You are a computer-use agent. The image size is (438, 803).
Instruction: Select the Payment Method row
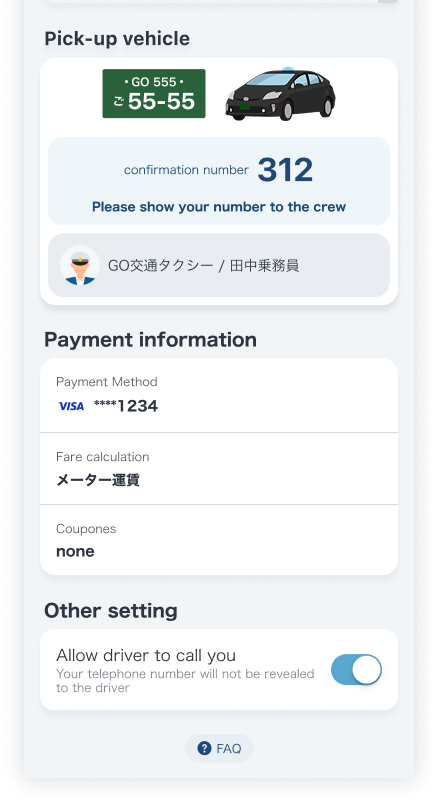point(219,395)
